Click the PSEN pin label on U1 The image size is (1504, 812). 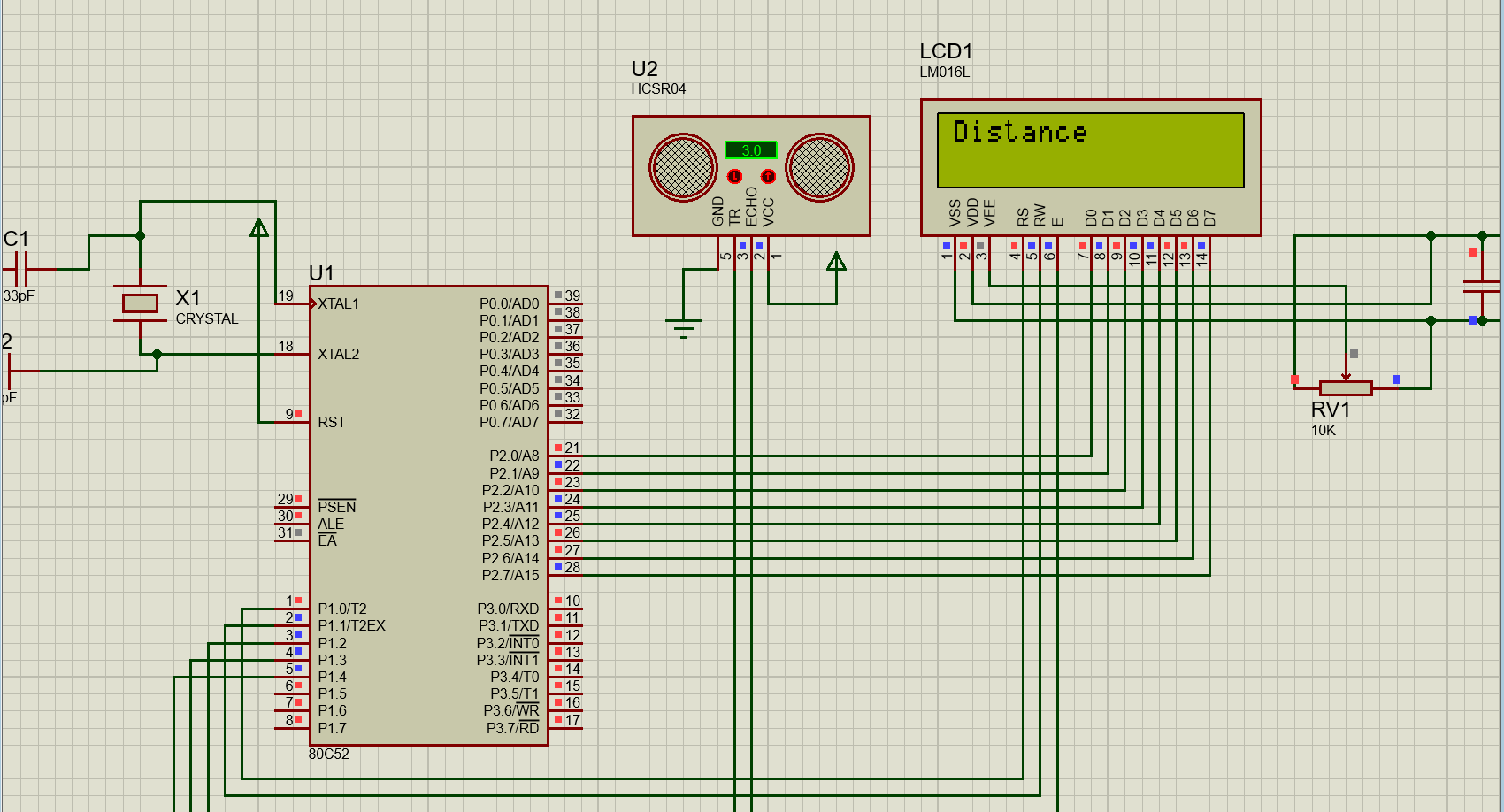coord(336,507)
